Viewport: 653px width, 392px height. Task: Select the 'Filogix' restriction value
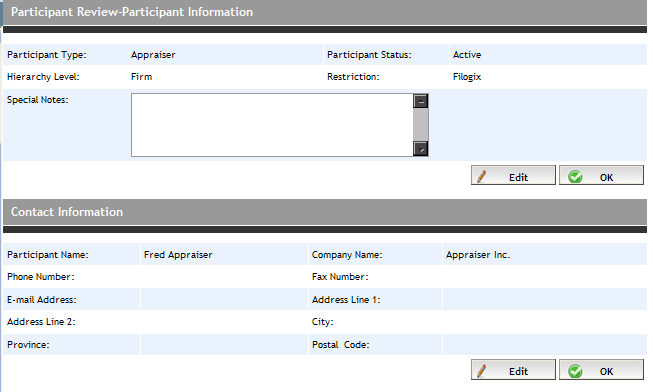tap(467, 77)
